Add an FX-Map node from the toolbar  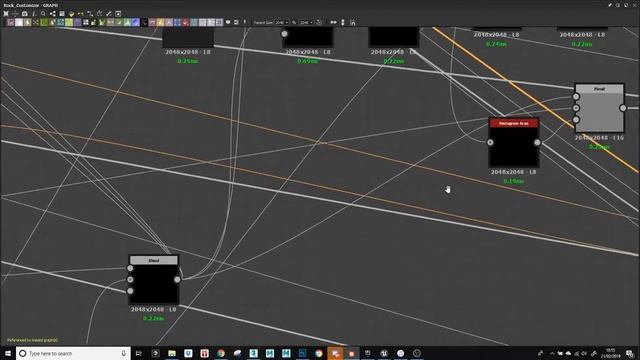[x=86, y=22]
